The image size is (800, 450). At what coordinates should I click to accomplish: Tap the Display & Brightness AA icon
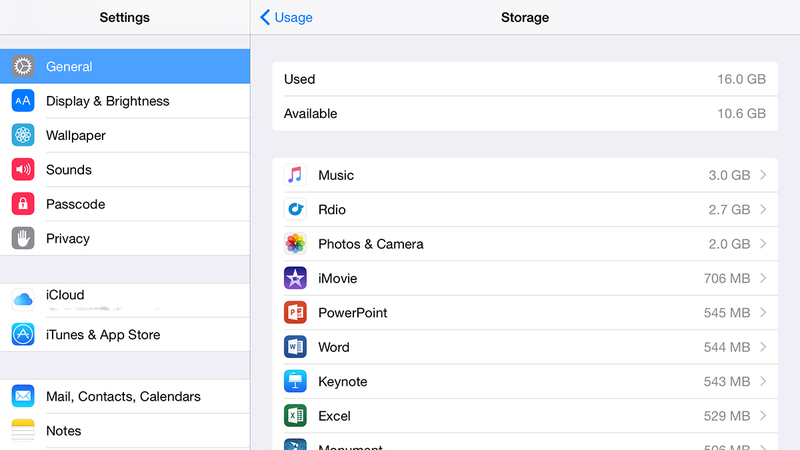coord(23,101)
